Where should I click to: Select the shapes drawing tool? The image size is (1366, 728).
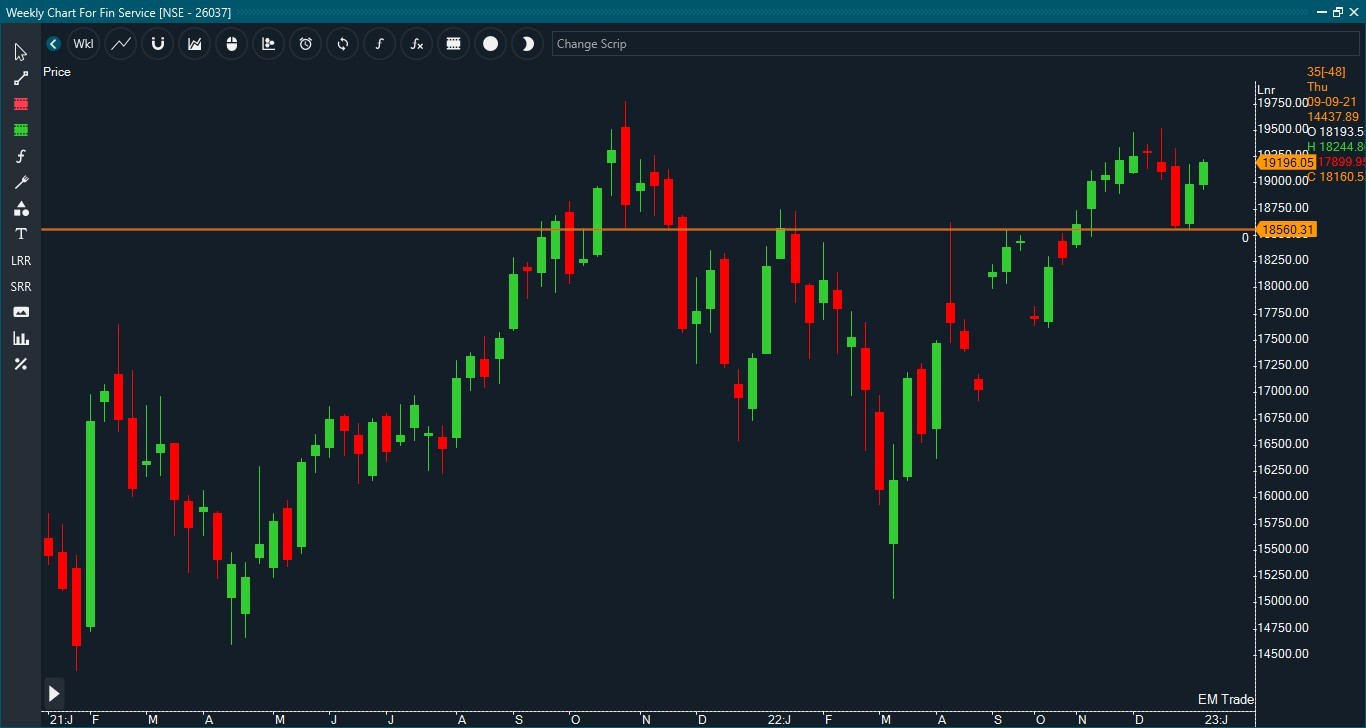point(20,208)
